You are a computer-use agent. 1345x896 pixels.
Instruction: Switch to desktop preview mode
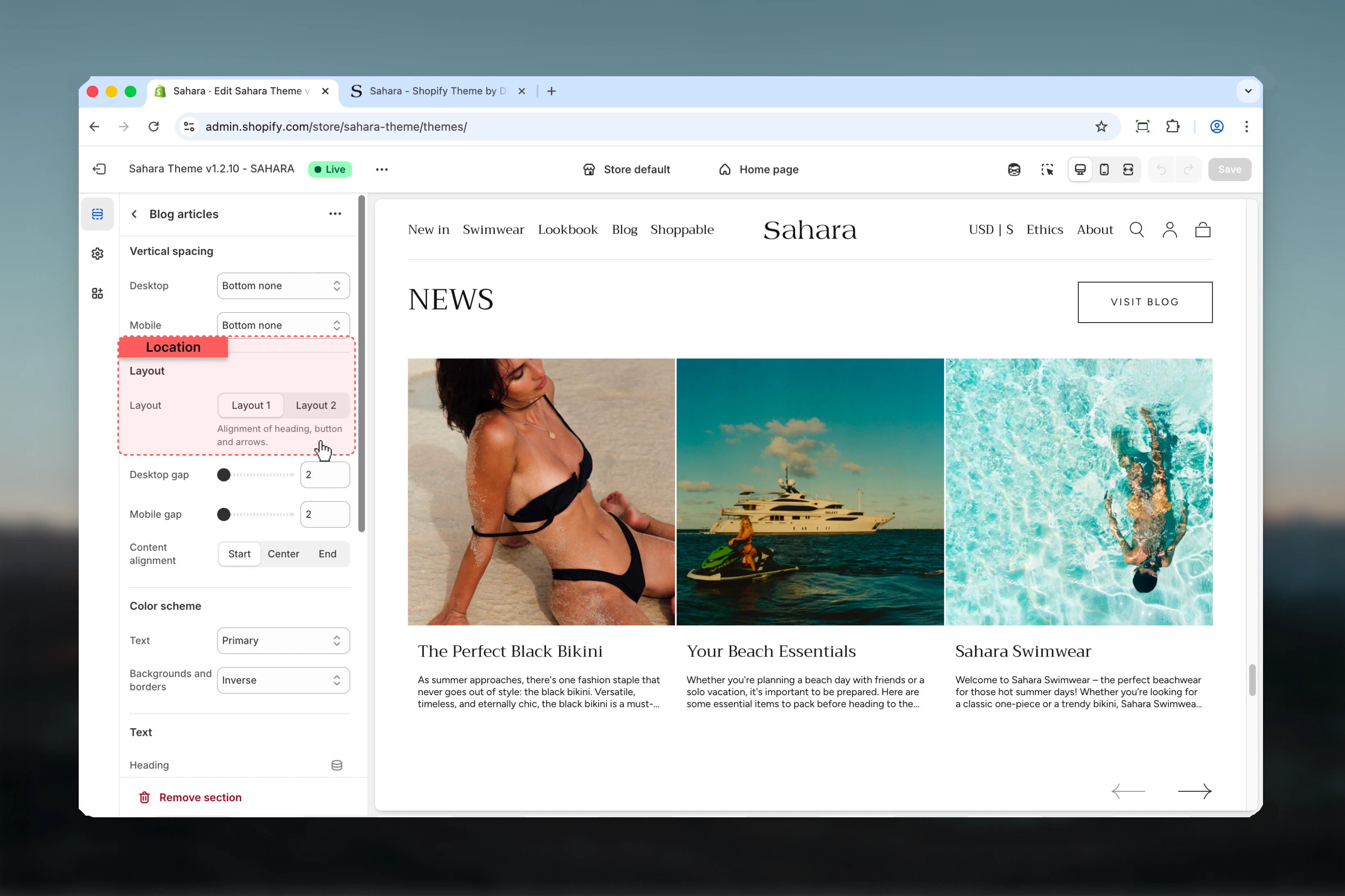1080,169
